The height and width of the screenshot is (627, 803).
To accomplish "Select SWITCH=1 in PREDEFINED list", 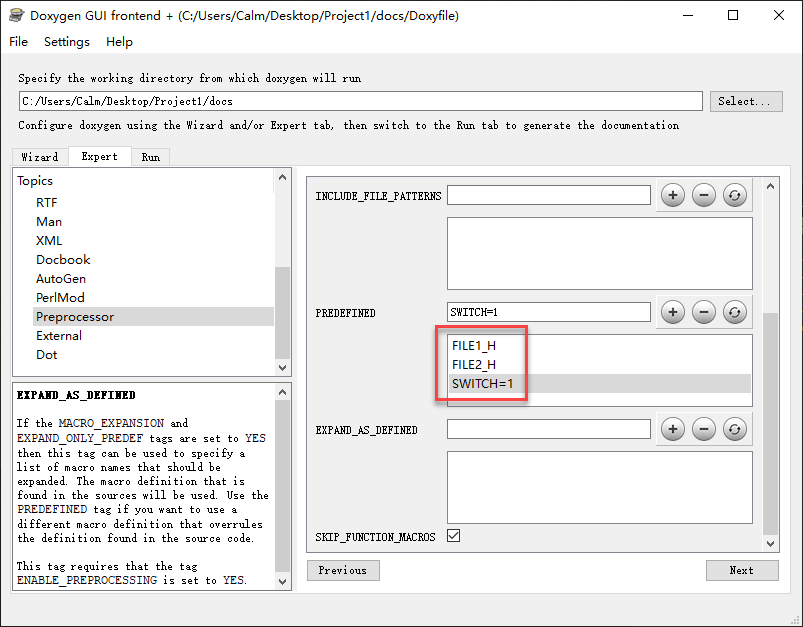I will pyautogui.click(x=600, y=384).
